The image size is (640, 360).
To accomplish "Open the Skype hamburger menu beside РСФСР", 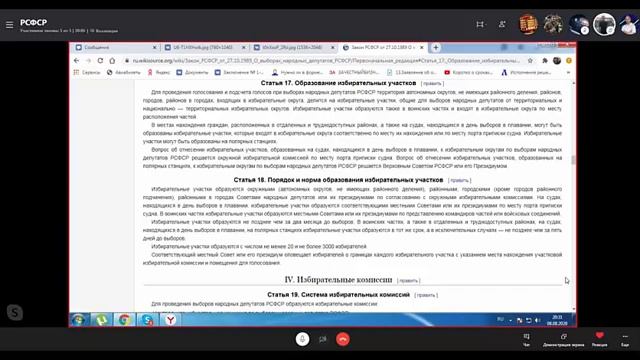I will click(9, 25).
